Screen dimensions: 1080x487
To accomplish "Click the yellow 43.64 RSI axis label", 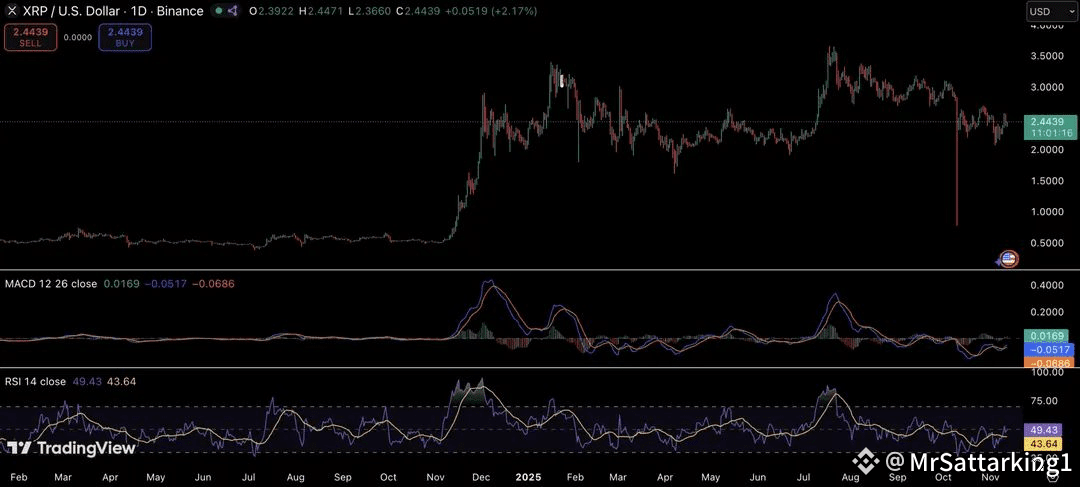I will 1045,442.
